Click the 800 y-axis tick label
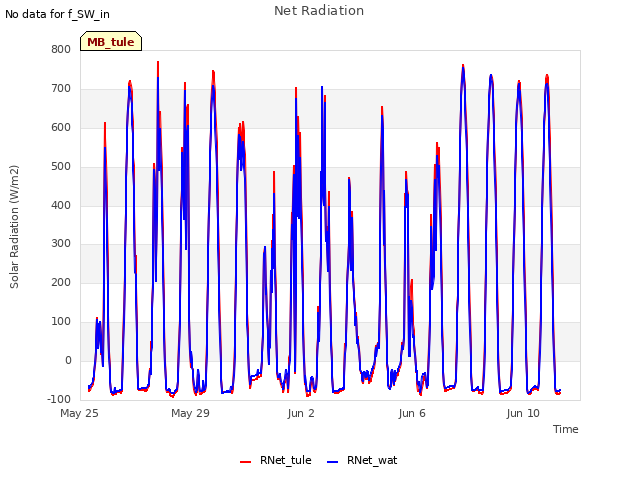This screenshot has height=480, width=640. pos(61,49)
